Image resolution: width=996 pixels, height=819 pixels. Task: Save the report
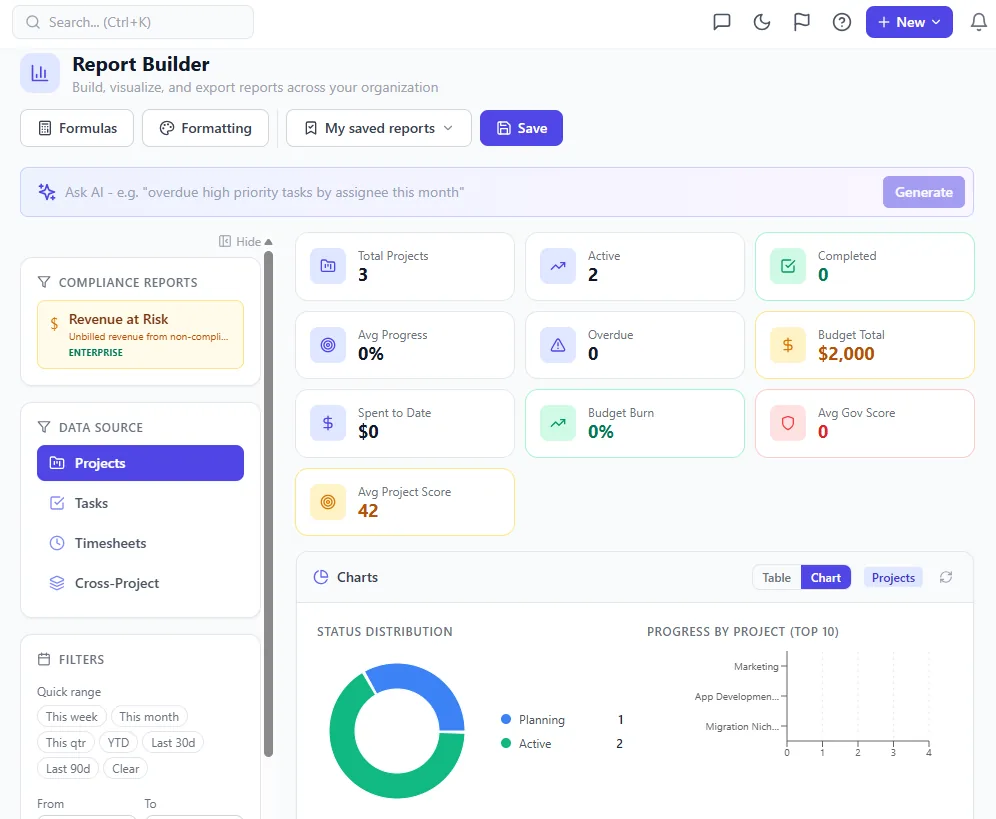click(x=521, y=128)
